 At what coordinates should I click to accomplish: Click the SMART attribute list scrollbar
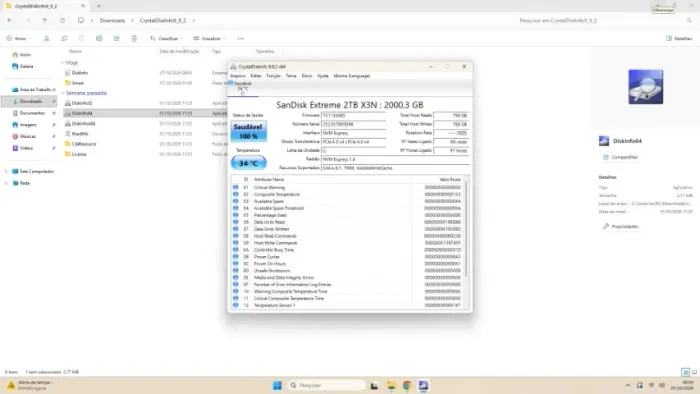pos(467,228)
